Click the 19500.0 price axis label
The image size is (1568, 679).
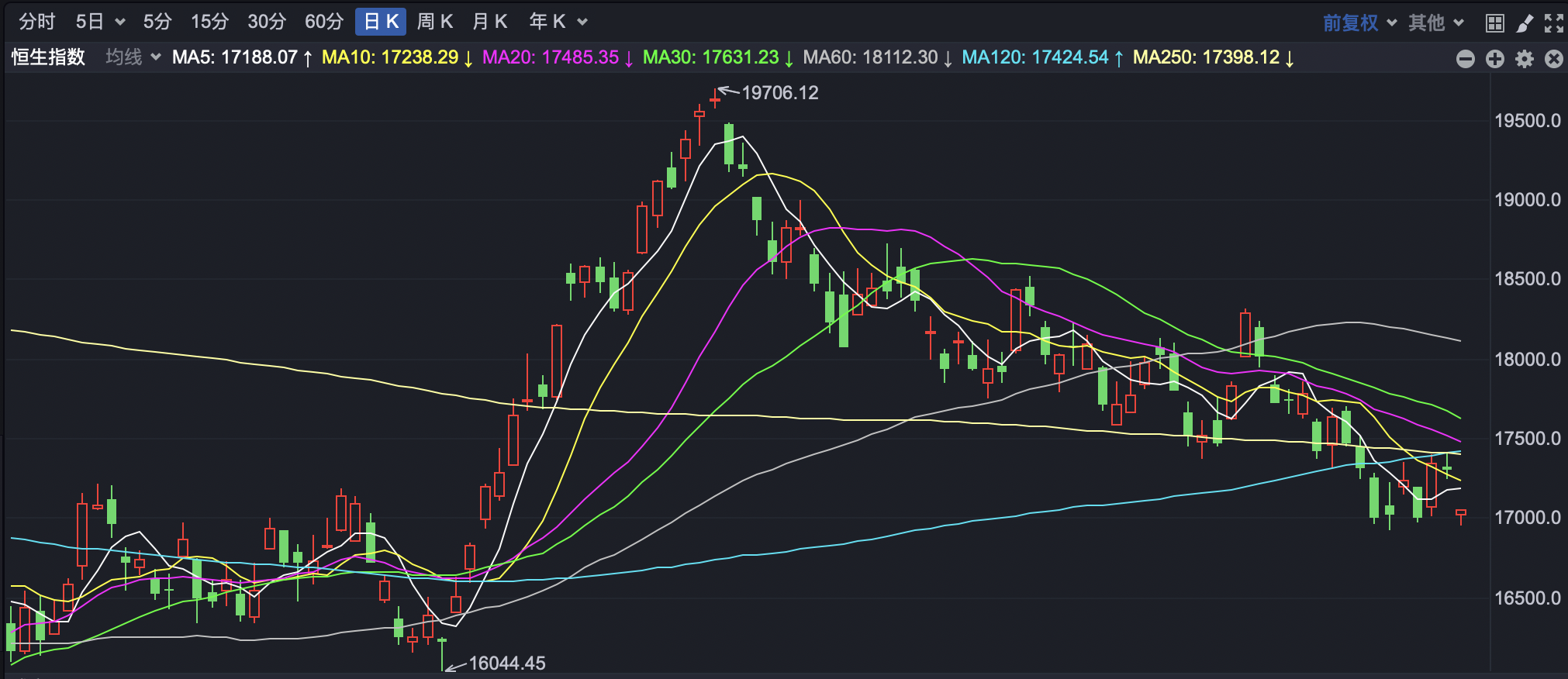(x=1528, y=121)
